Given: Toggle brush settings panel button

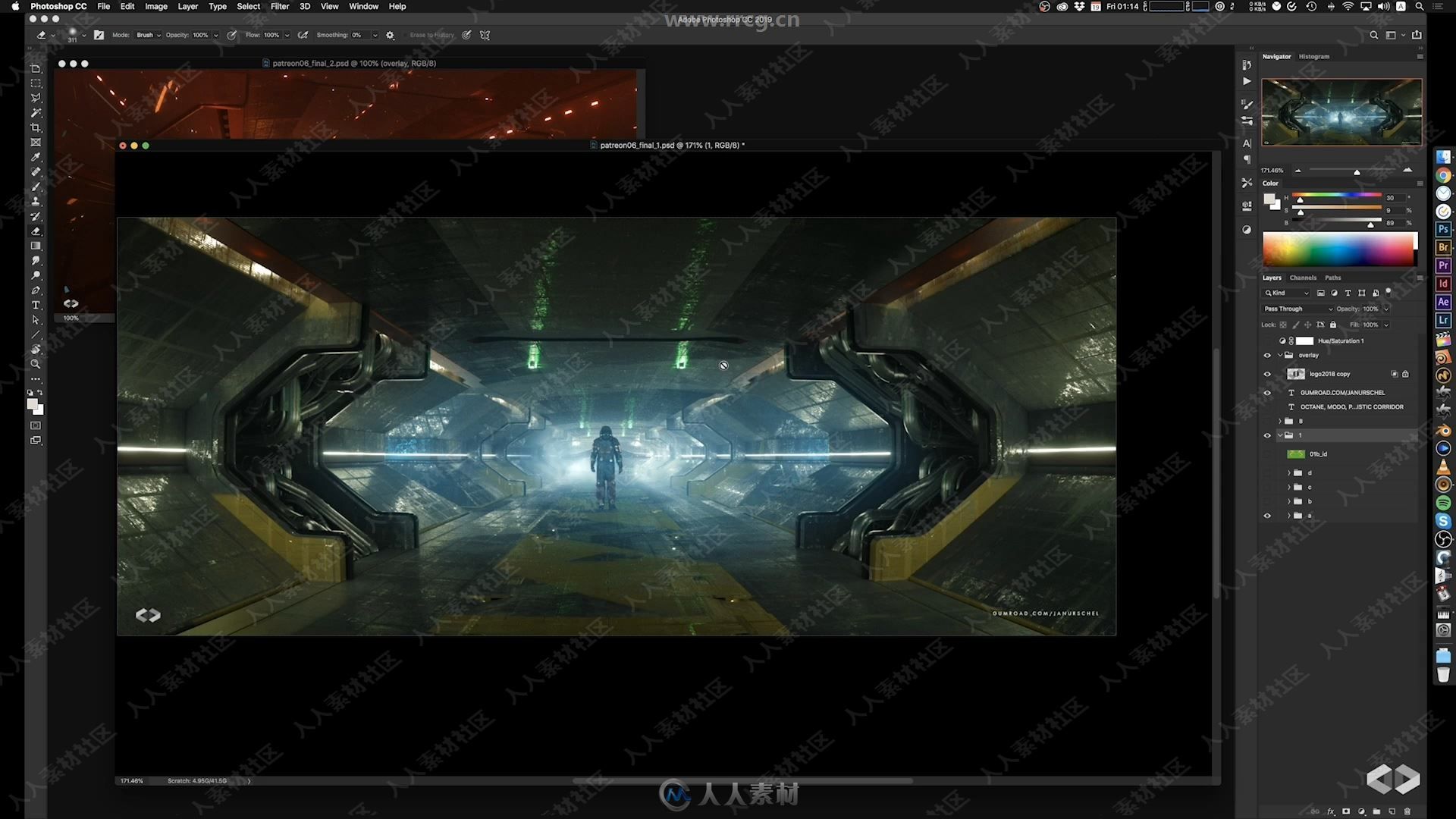Looking at the screenshot, I should click(x=99, y=35).
